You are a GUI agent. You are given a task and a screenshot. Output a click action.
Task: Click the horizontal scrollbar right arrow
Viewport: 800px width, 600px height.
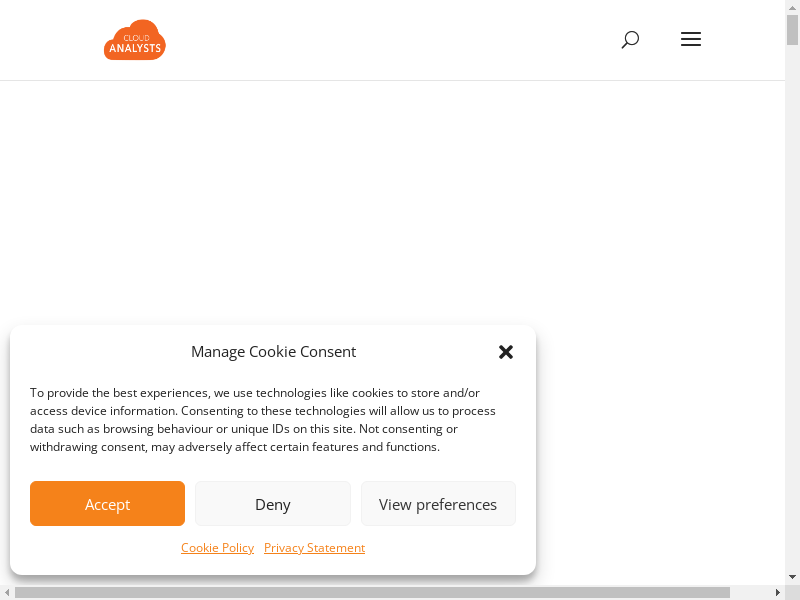tap(777, 593)
